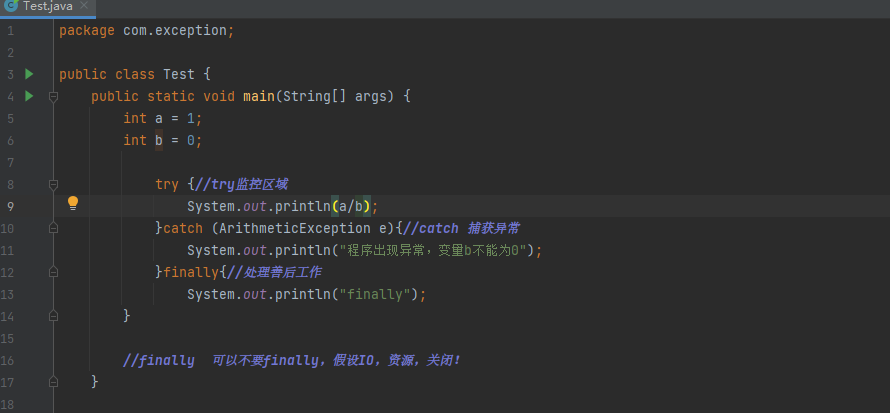Click the main method name
Image resolution: width=890 pixels, height=413 pixels.
pyautogui.click(x=258, y=96)
